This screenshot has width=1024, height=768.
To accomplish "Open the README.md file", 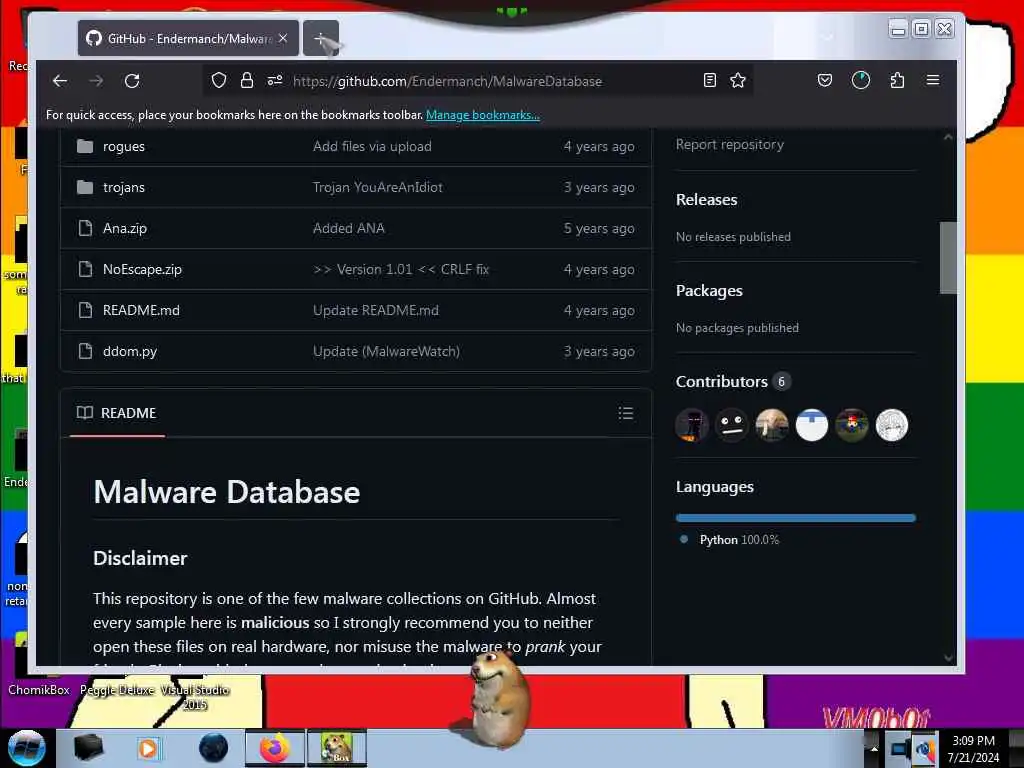I will 141,310.
